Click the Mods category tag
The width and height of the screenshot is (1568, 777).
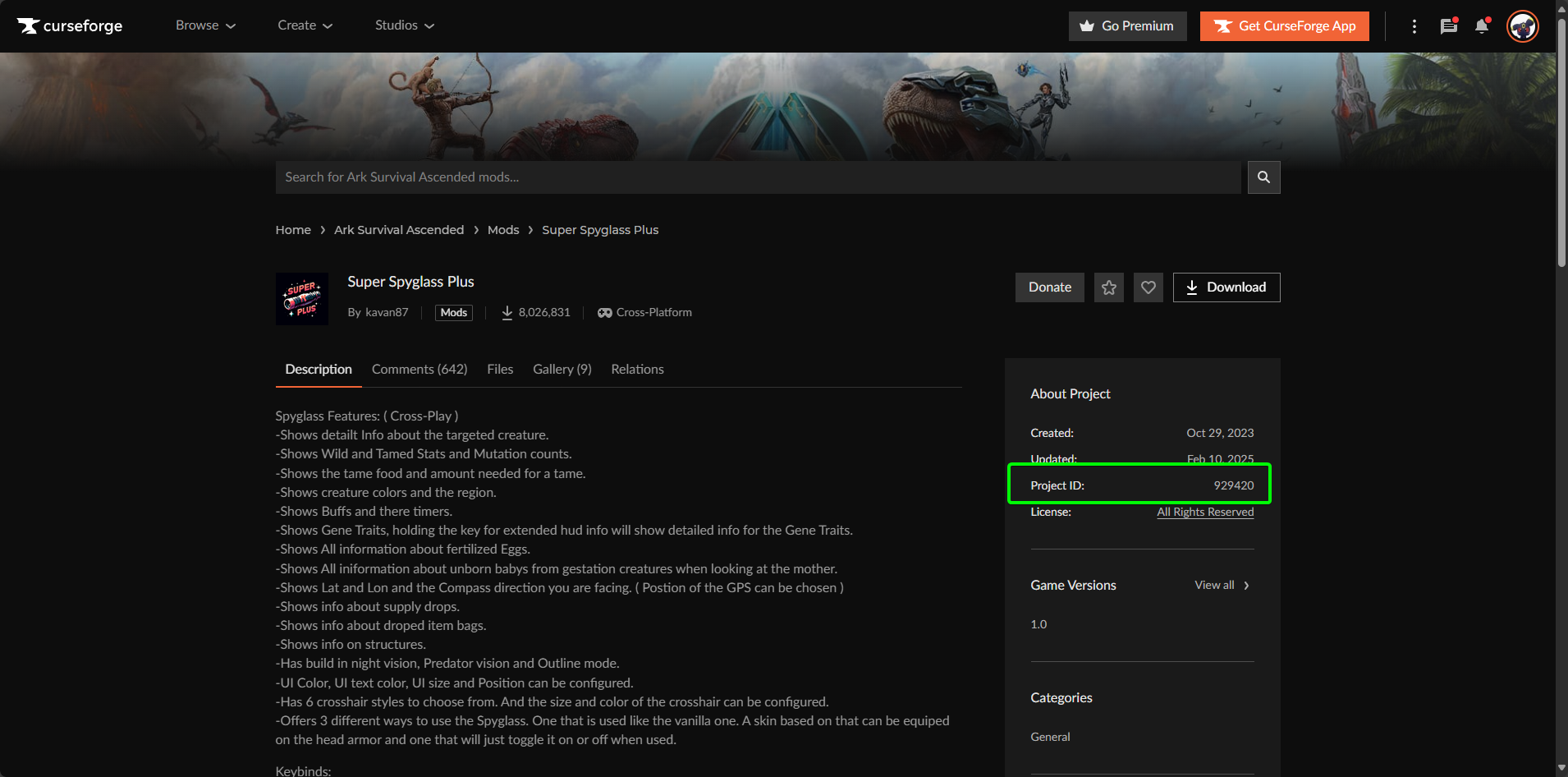coord(453,312)
